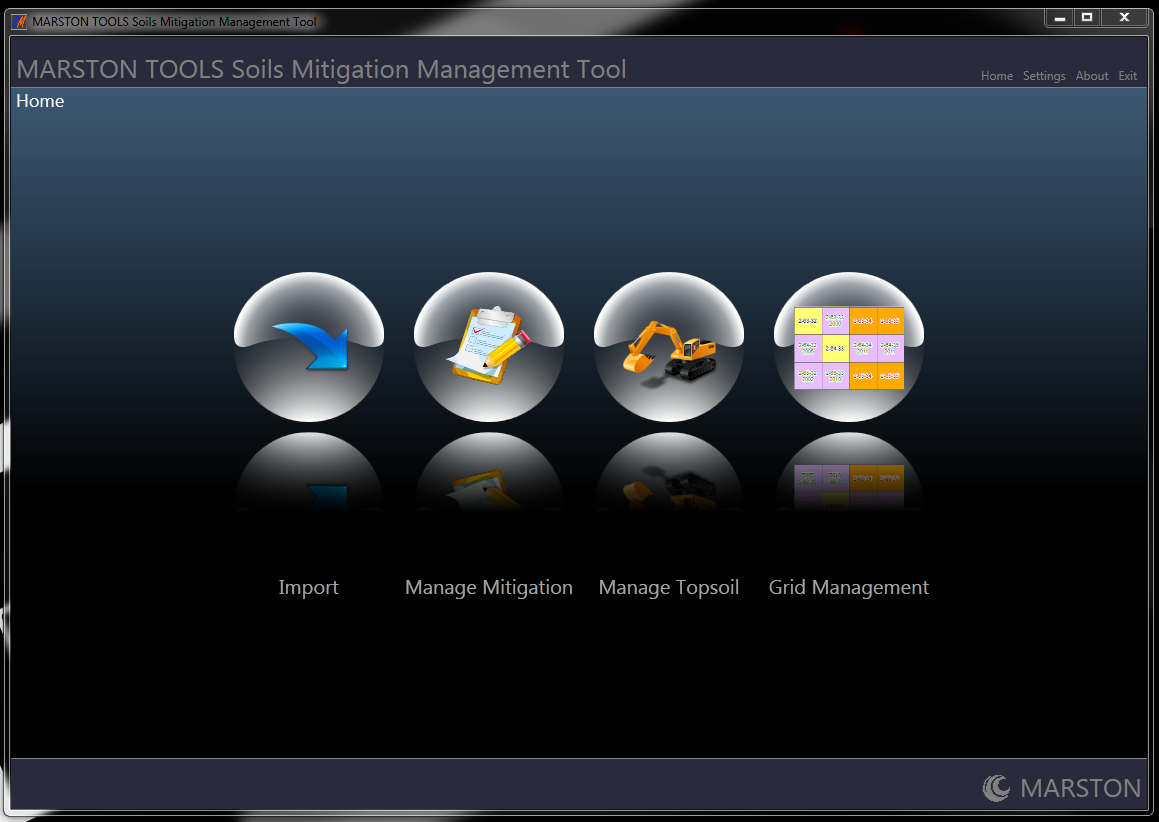1159x822 pixels.
Task: Open the Manage Topsoil excavator icon
Action: pyautogui.click(x=669, y=347)
